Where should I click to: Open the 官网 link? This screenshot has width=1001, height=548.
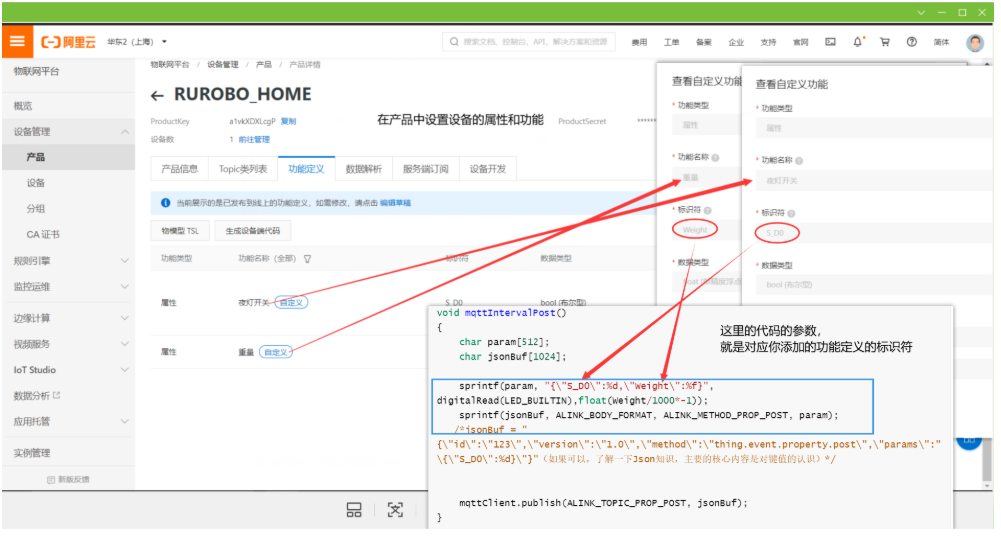801,42
